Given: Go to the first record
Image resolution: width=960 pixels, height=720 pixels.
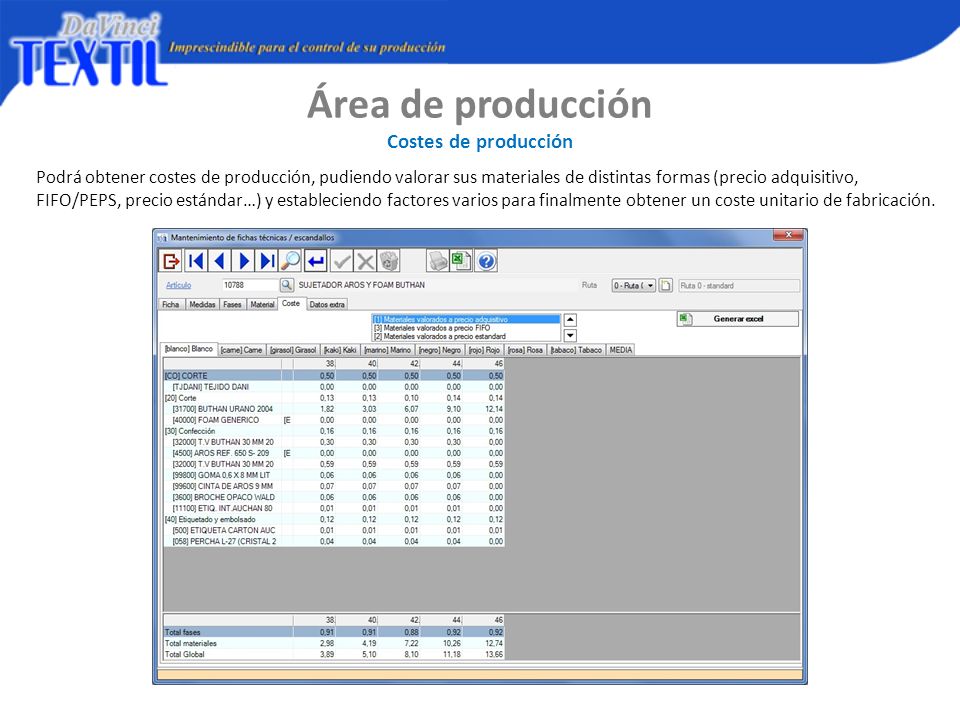Looking at the screenshot, I should point(195,261).
